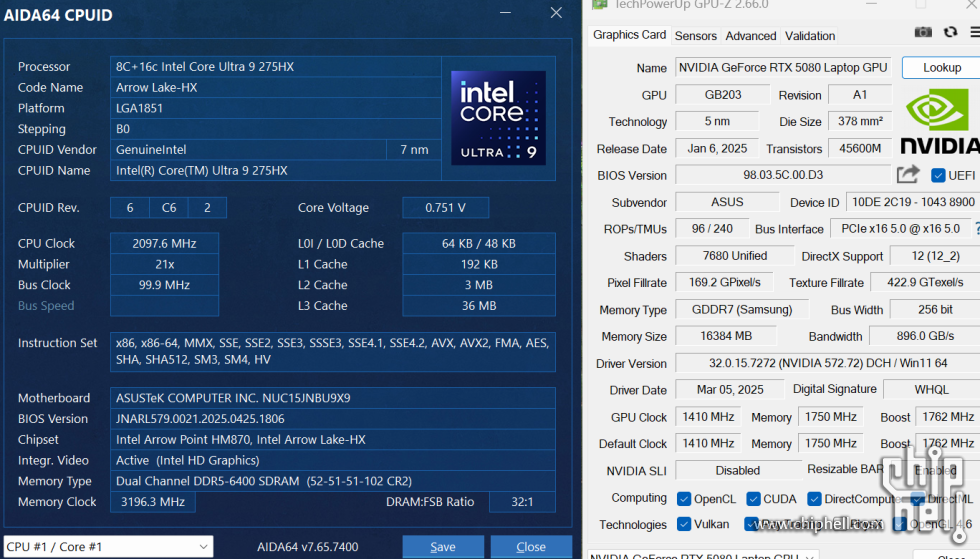Click the GPU-Z screenshot camera icon
Viewport: 980px width, 559px height.
click(923, 33)
